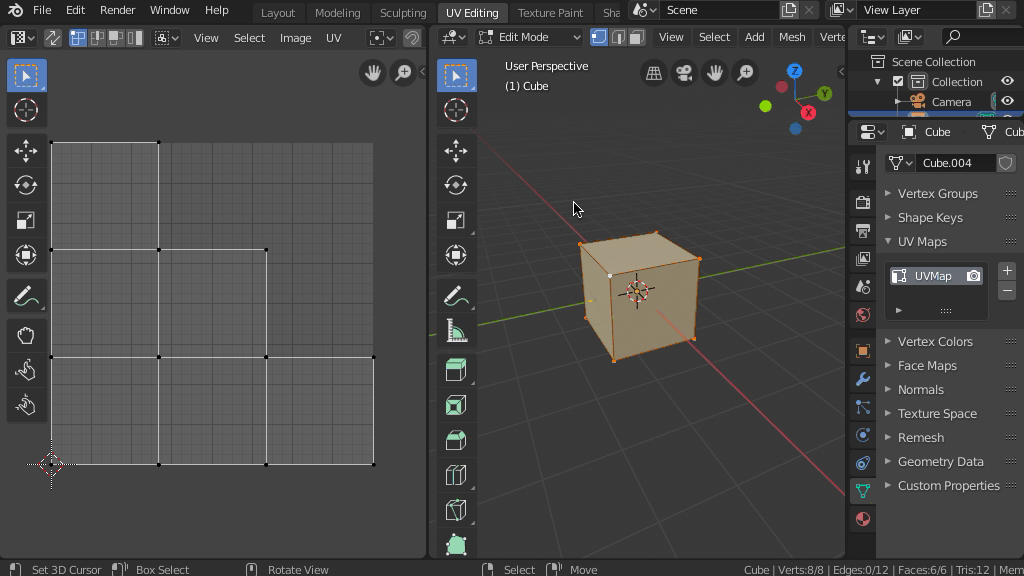
Task: Toggle Camera visibility eye icon
Action: pyautogui.click(x=1007, y=101)
